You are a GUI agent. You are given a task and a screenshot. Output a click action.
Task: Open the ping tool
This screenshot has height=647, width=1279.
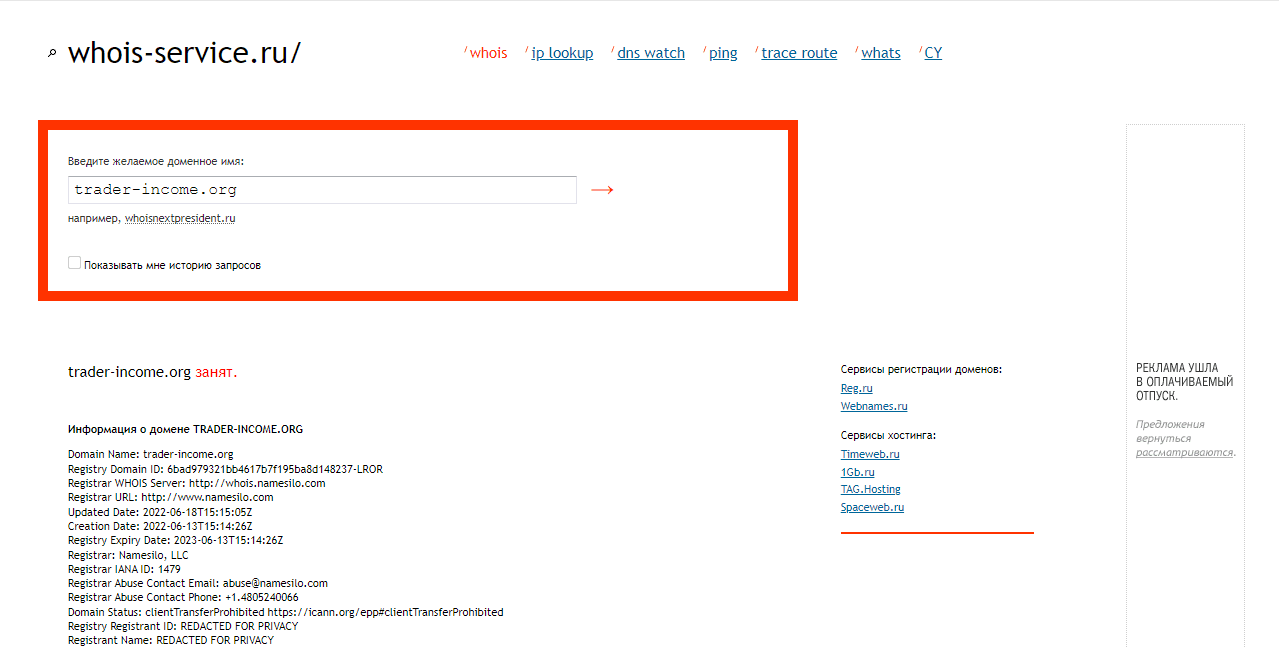tap(723, 53)
